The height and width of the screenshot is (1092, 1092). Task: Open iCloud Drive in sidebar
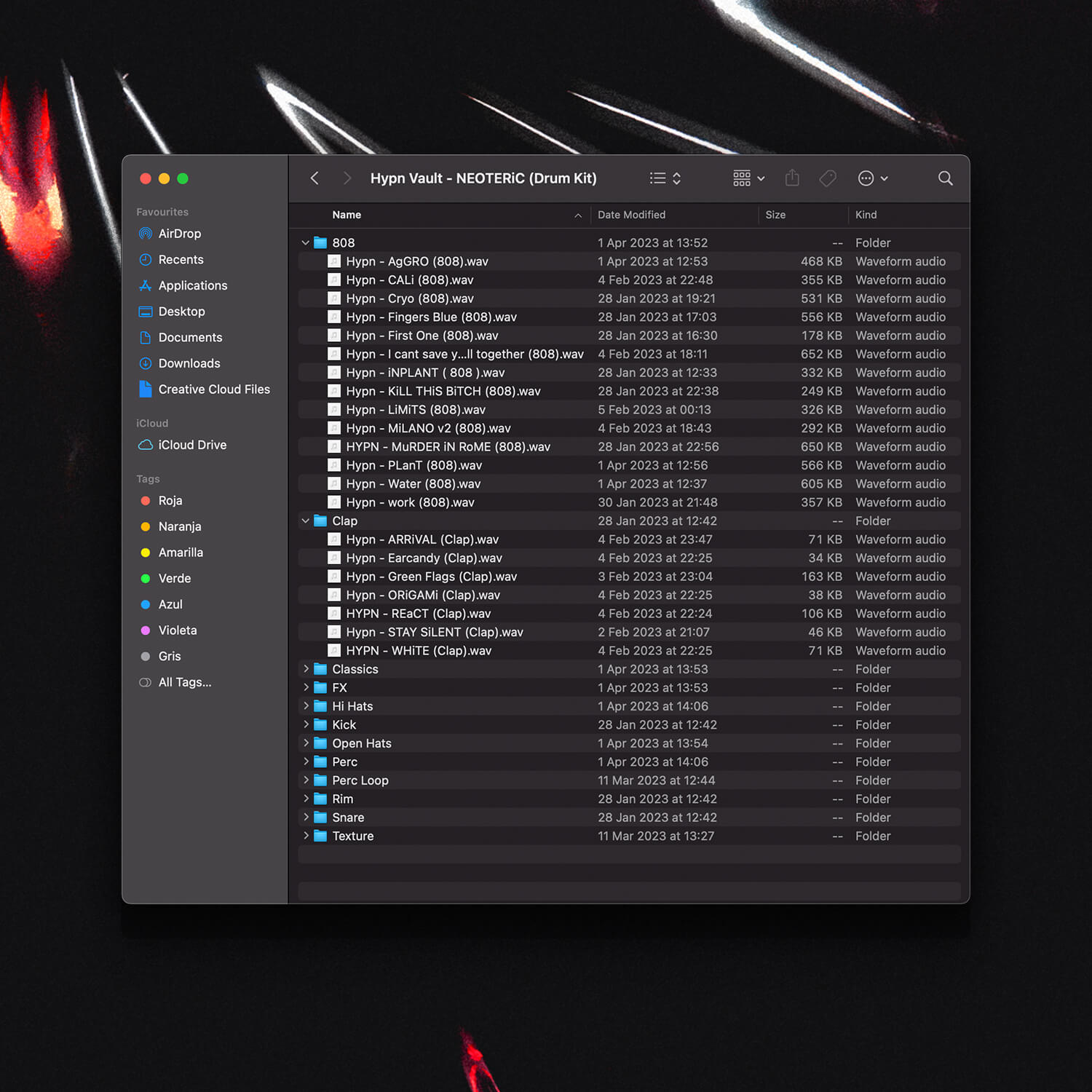[x=191, y=445]
